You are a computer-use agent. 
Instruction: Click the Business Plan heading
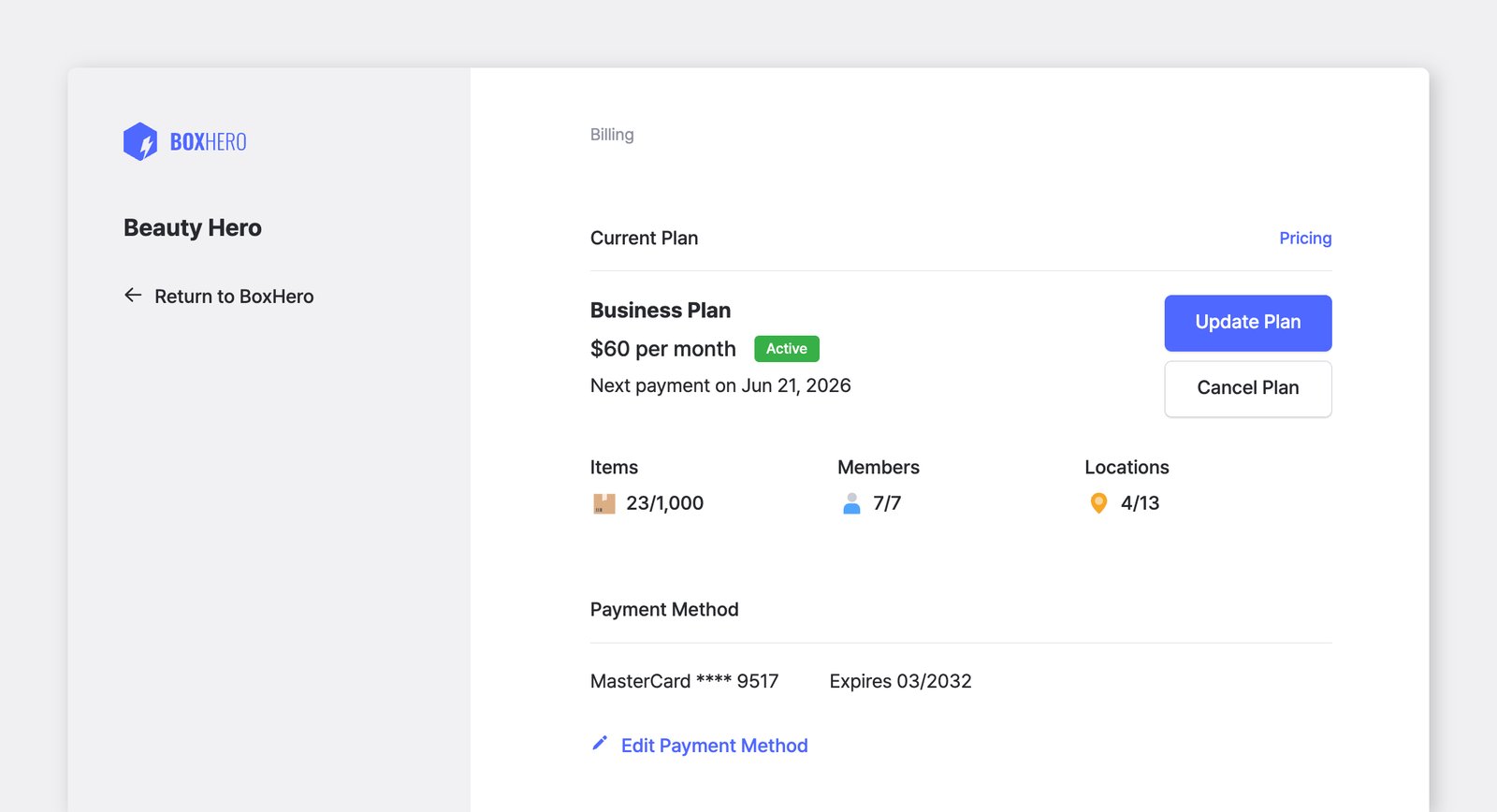[661, 311]
